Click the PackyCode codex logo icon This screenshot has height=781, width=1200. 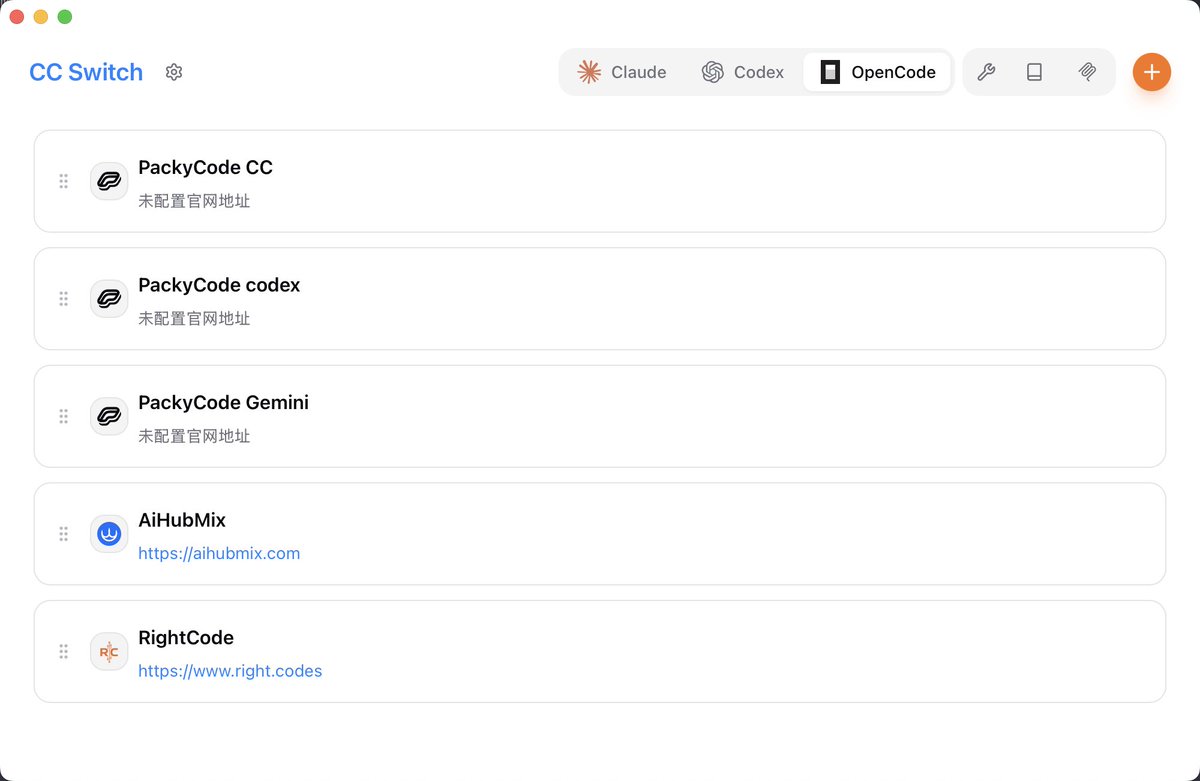point(109,299)
